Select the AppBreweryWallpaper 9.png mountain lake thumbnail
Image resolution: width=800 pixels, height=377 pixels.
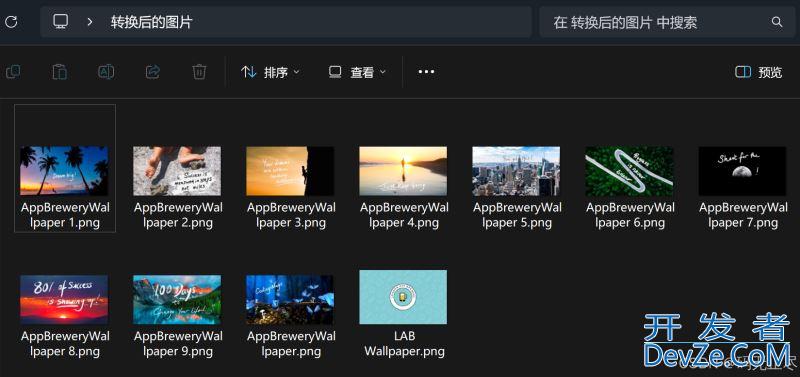click(177, 299)
